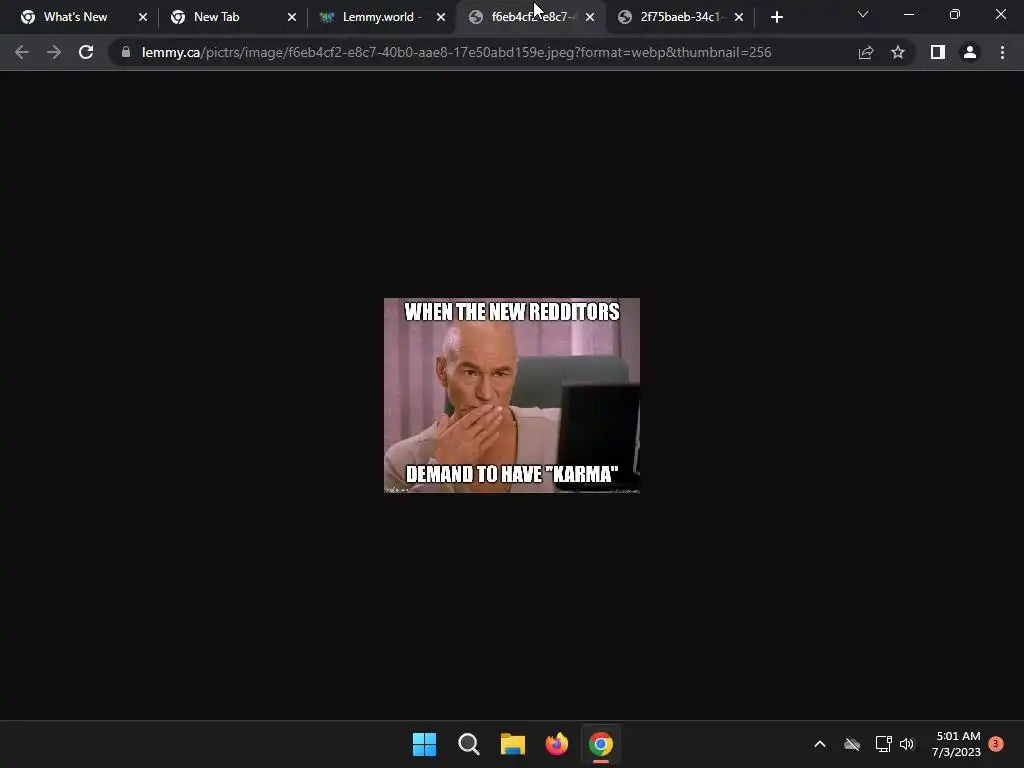Open the volume speaker control
This screenshot has width=1024, height=768.
[x=906, y=744]
